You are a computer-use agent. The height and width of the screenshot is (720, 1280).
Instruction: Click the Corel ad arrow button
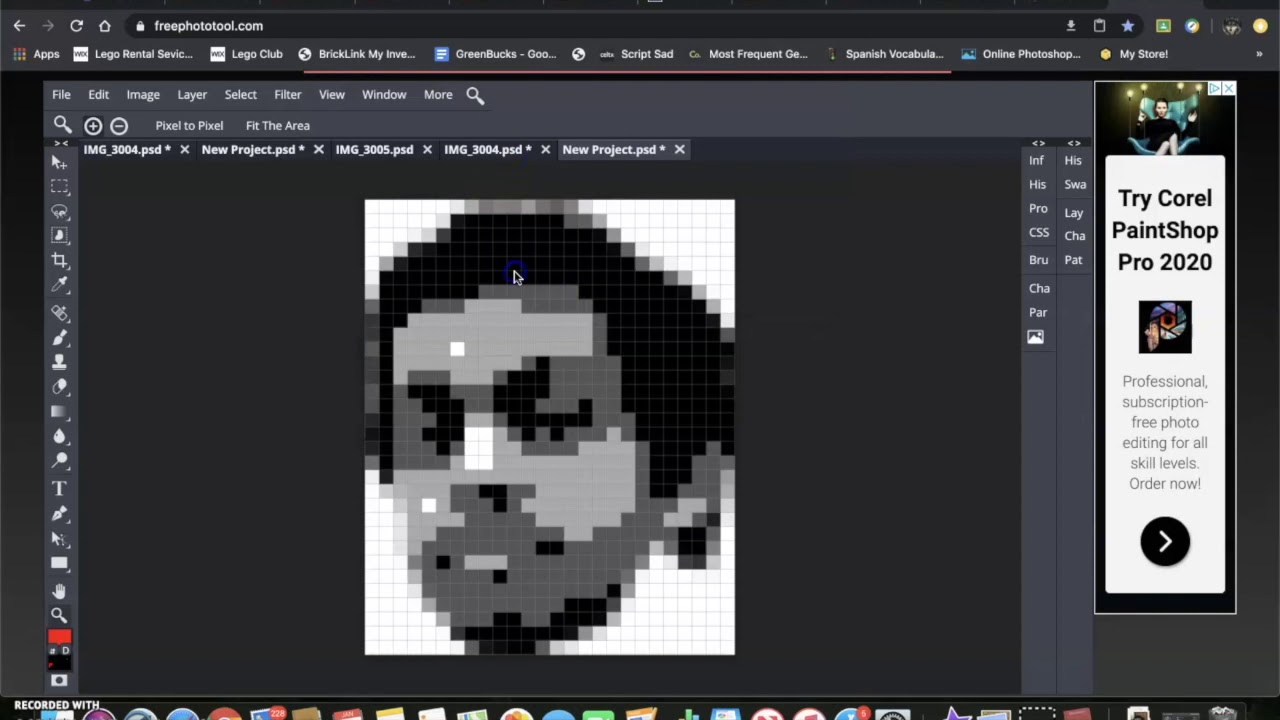pos(1165,541)
